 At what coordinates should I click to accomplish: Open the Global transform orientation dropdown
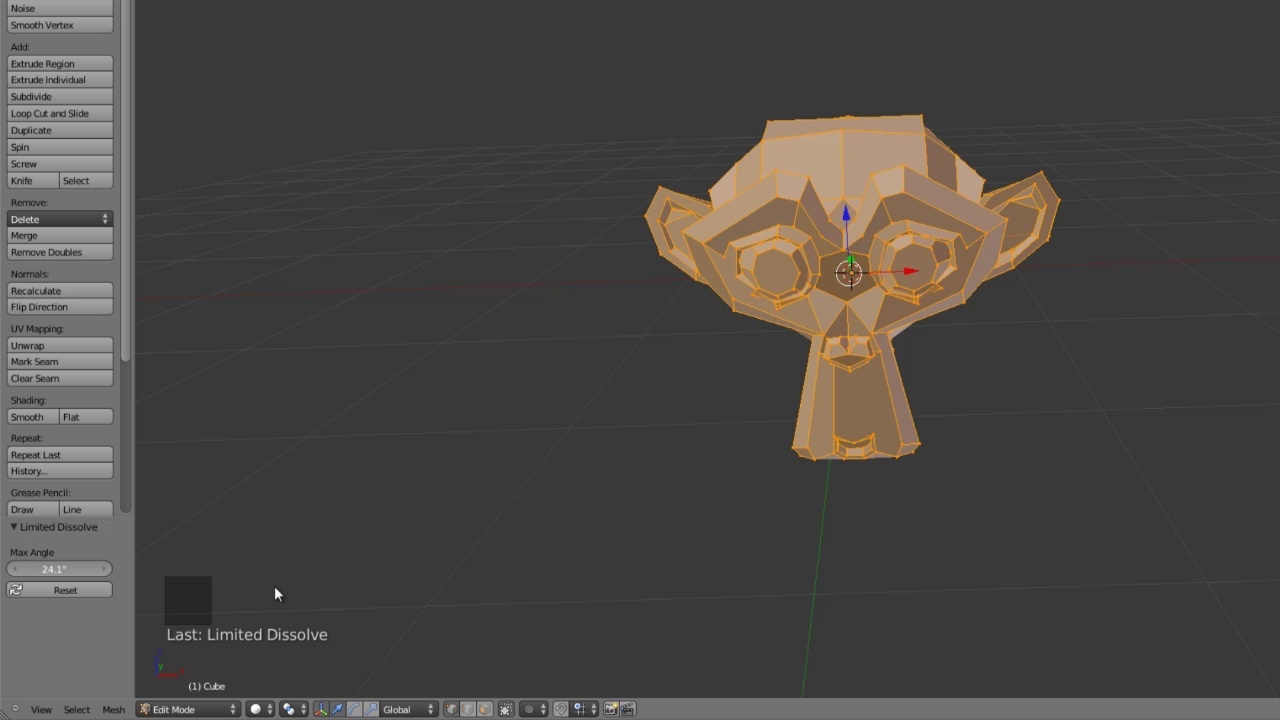(x=400, y=709)
